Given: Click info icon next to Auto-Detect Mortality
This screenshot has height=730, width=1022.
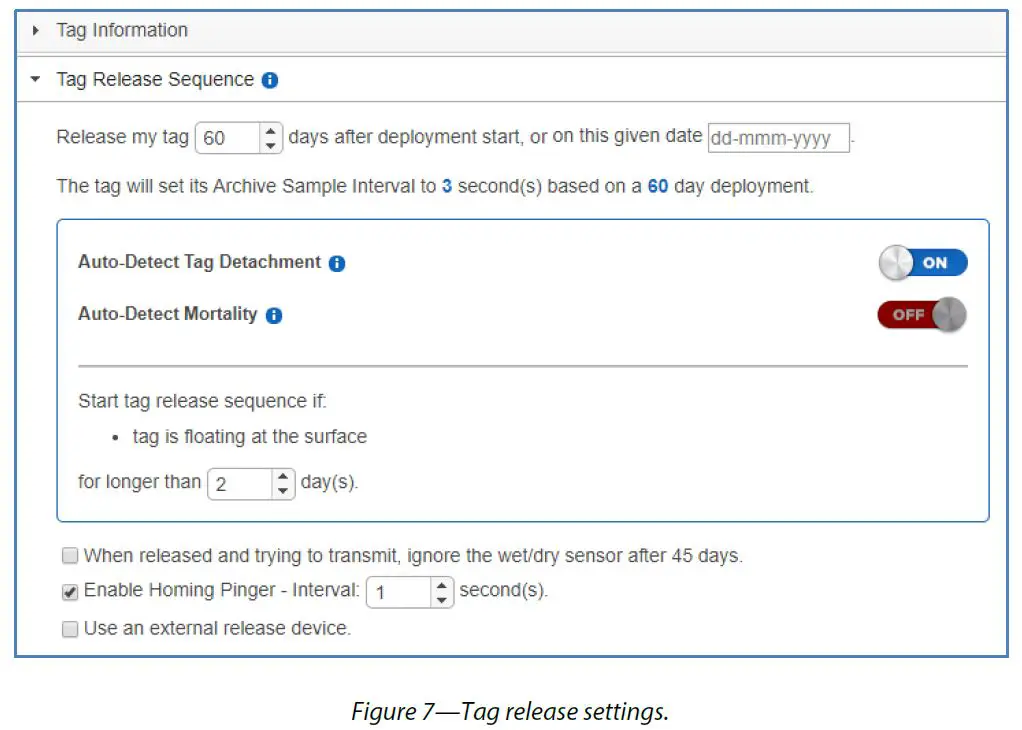Looking at the screenshot, I should [274, 315].
